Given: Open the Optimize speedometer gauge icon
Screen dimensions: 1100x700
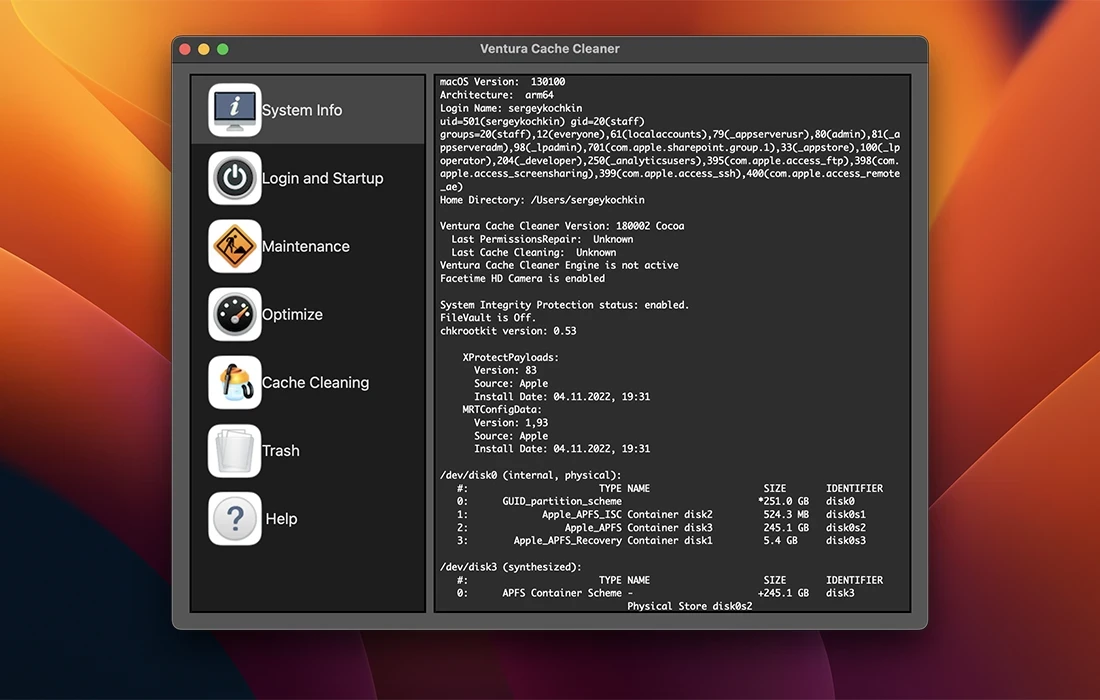Looking at the screenshot, I should tap(235, 314).
